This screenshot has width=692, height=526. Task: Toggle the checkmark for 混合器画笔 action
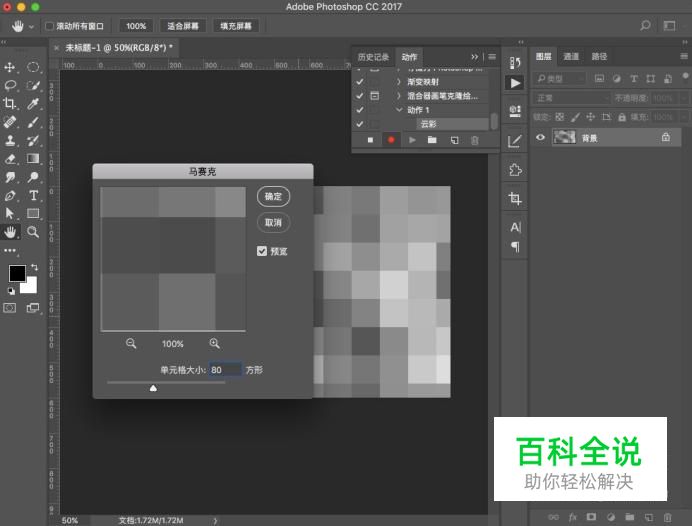(360, 96)
